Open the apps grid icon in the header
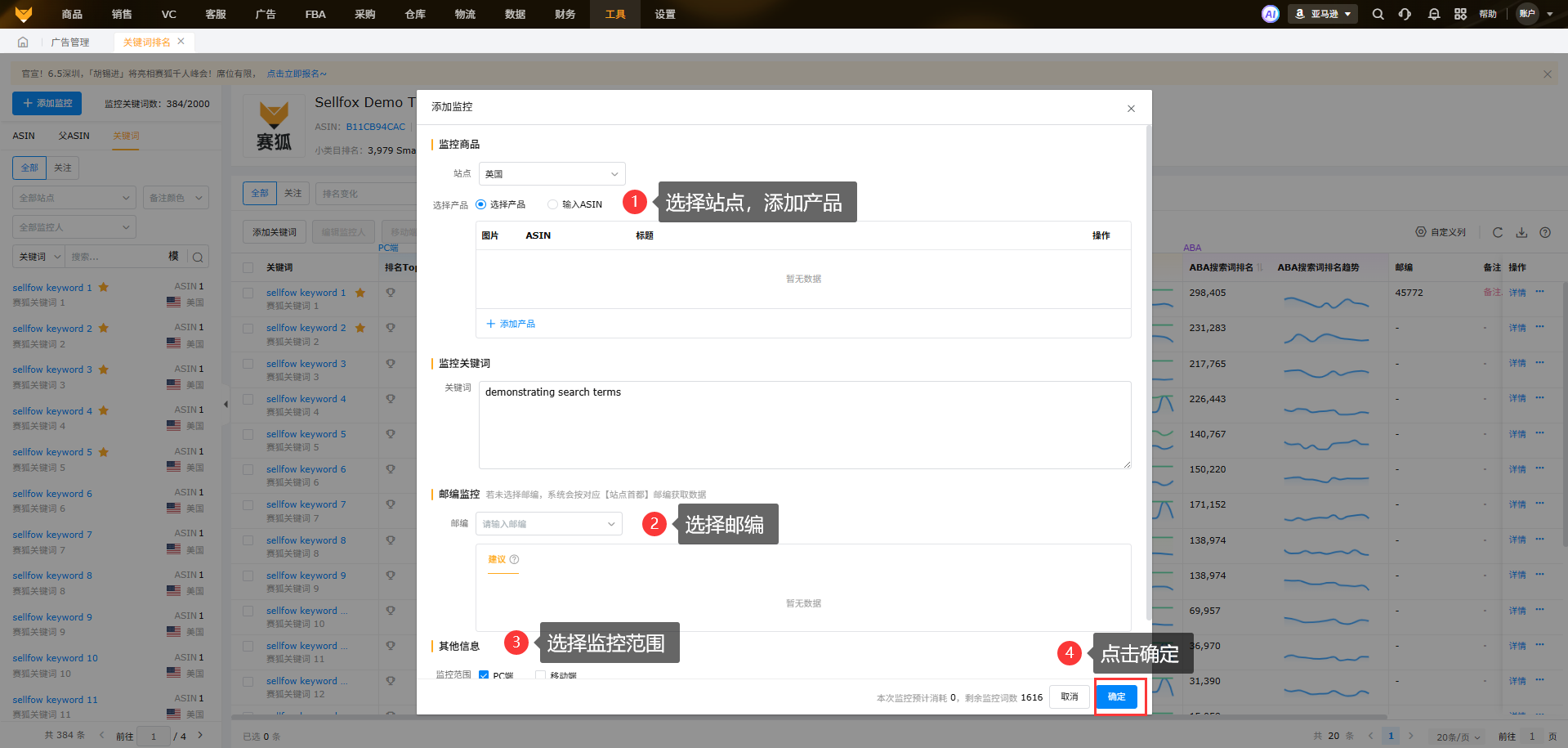Screen dimensions: 1568x748 click(x=1460, y=14)
